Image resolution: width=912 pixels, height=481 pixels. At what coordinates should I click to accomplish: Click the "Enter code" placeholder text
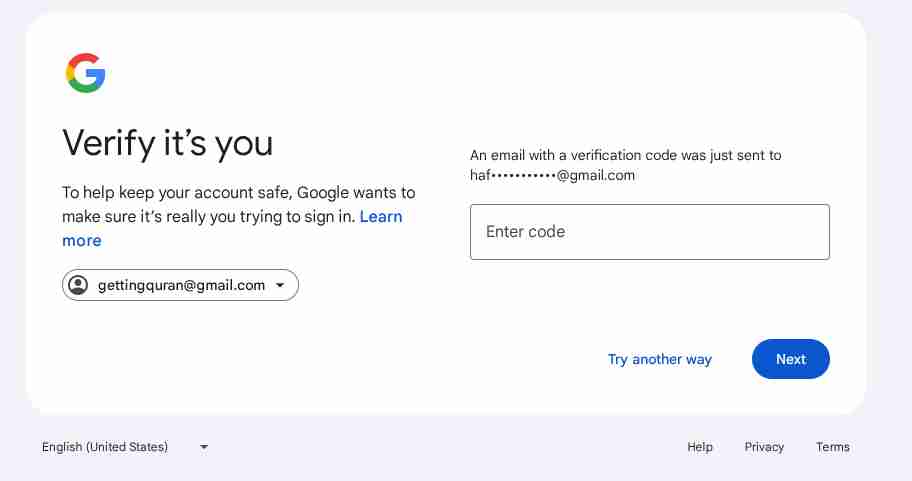coord(525,232)
